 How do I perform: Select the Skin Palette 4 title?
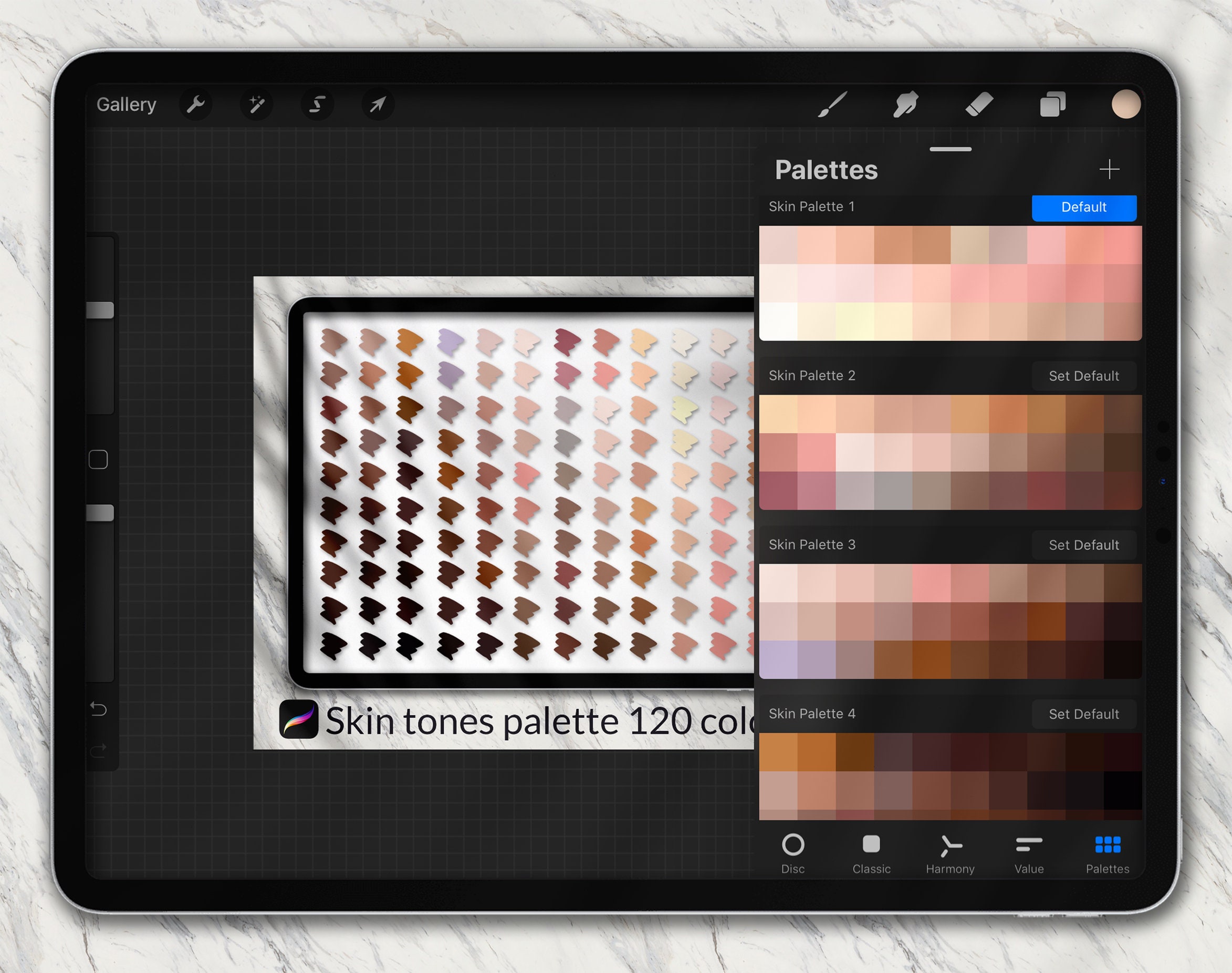(x=812, y=713)
